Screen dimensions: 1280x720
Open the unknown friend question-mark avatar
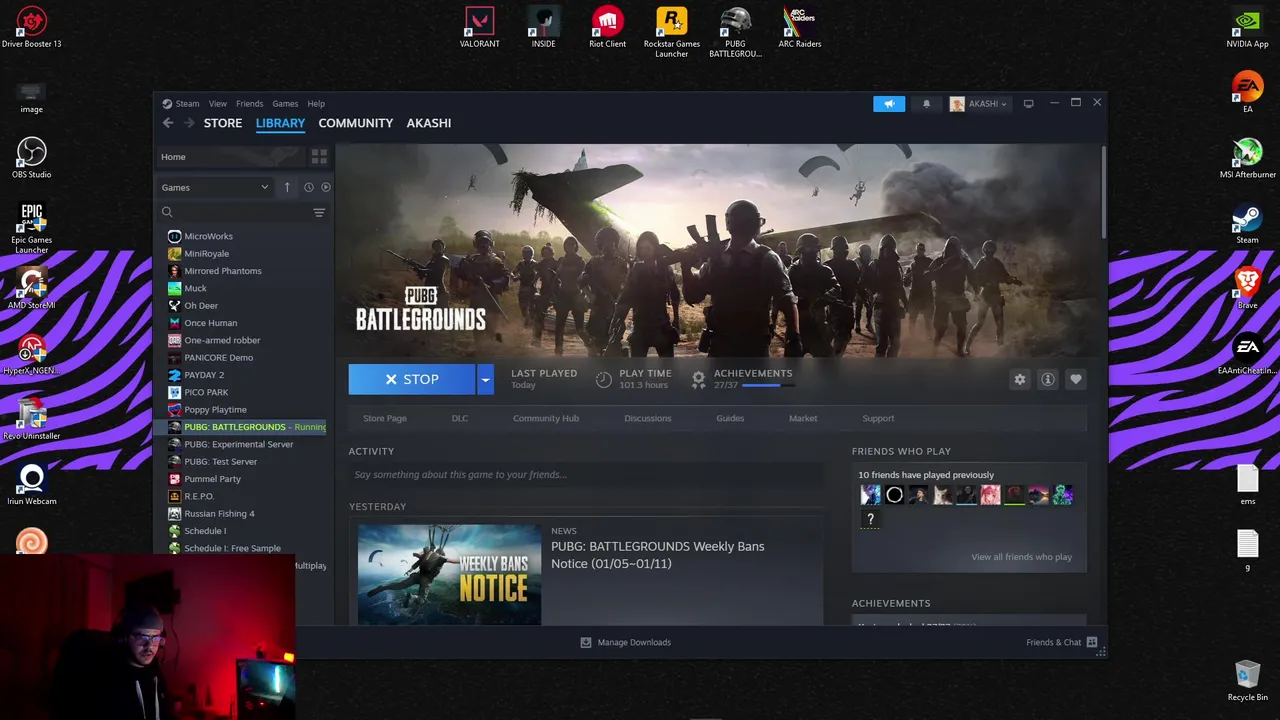(870, 519)
